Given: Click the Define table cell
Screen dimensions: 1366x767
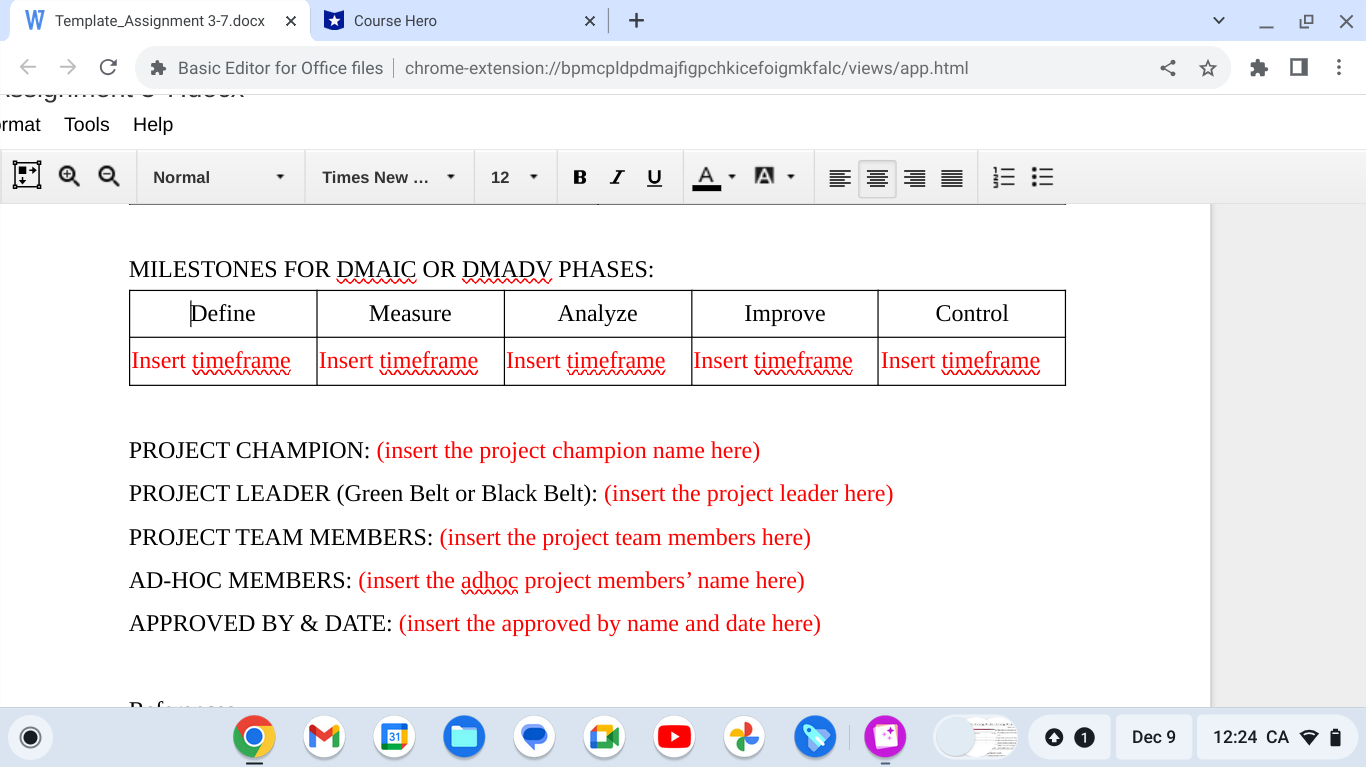Looking at the screenshot, I should 222,313.
